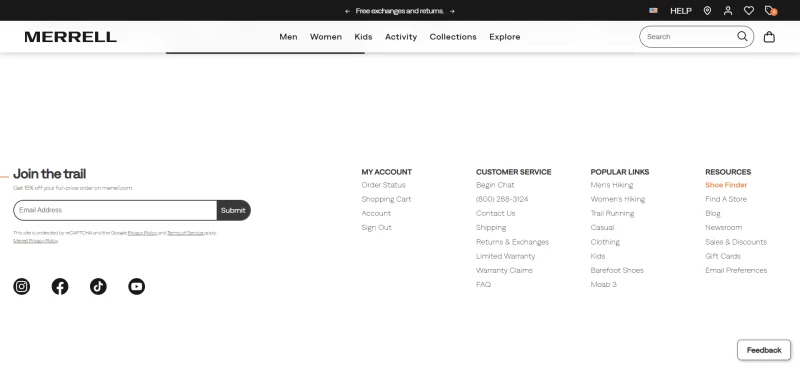Click Begin Chat link
This screenshot has width=800, height=366.
[495, 185]
